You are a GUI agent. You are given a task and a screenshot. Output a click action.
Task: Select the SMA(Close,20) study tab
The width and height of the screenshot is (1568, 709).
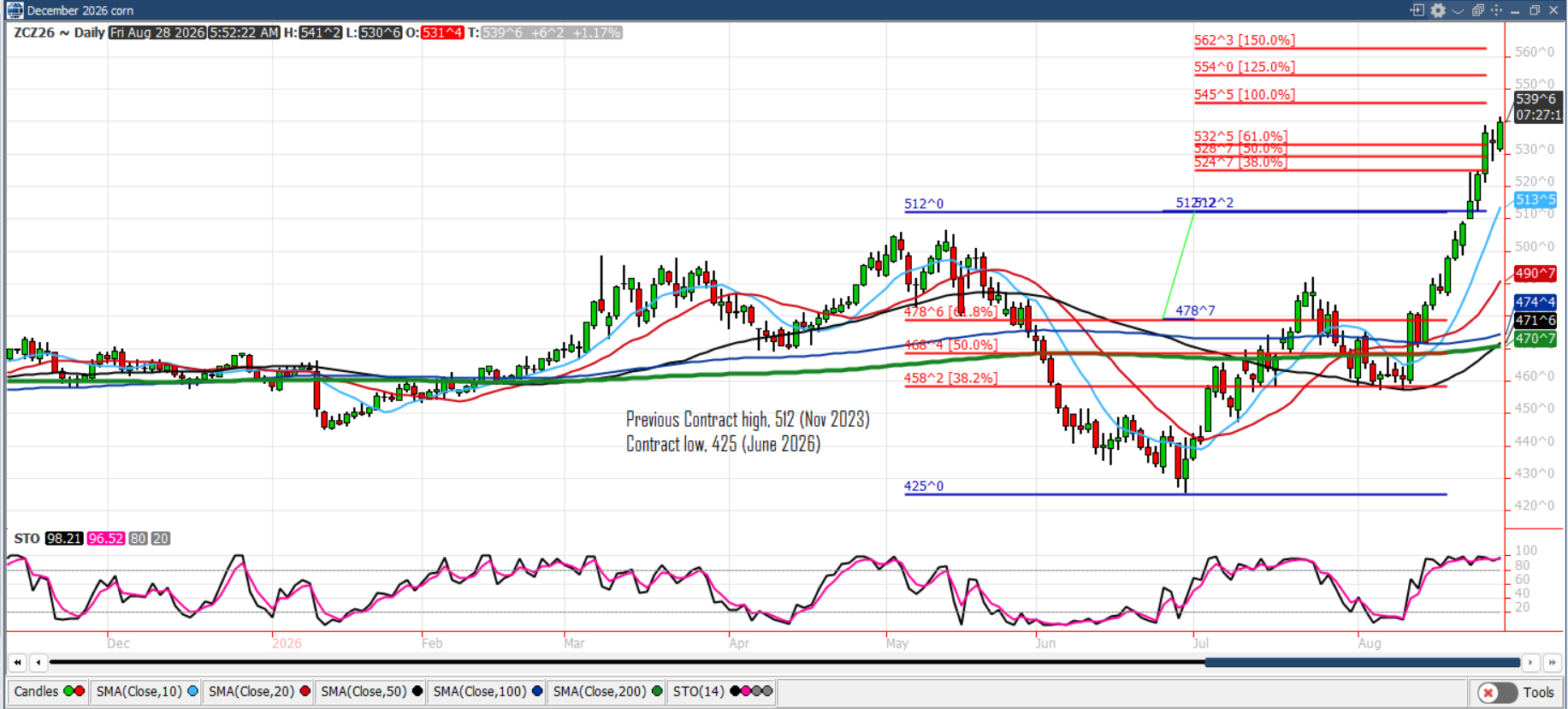click(258, 691)
